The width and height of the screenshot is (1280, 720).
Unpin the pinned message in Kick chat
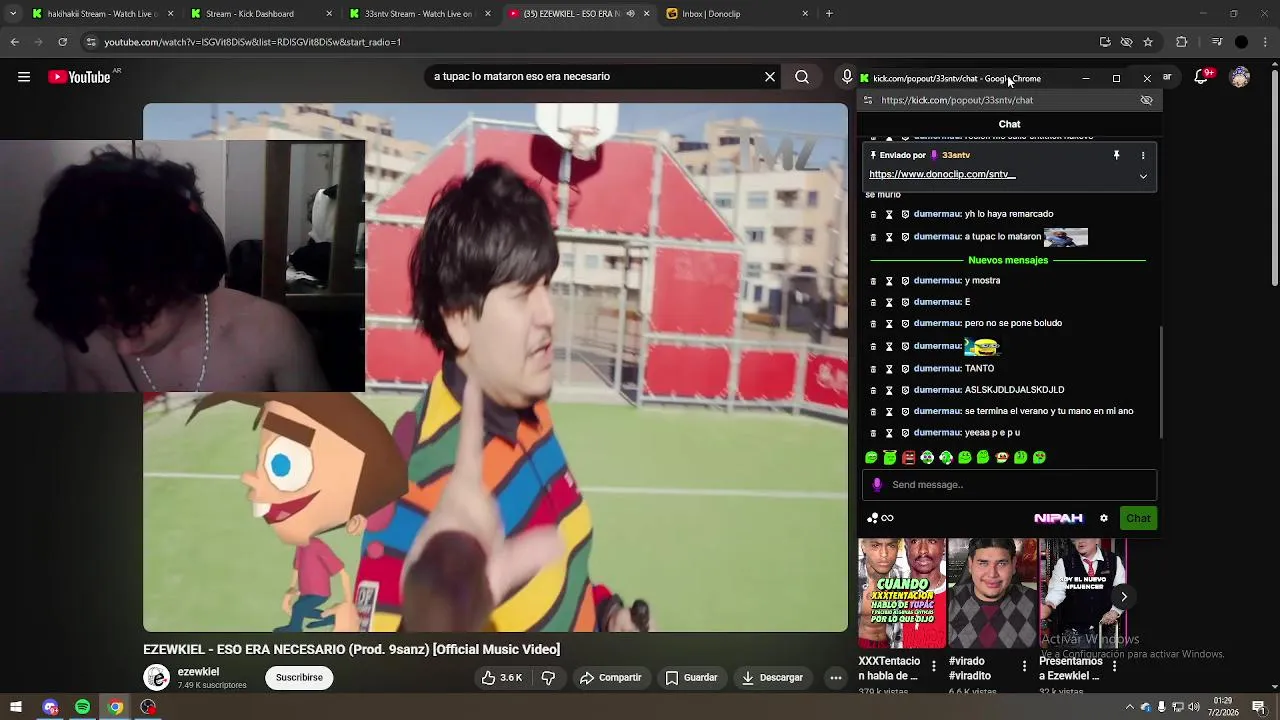pyautogui.click(x=1116, y=155)
